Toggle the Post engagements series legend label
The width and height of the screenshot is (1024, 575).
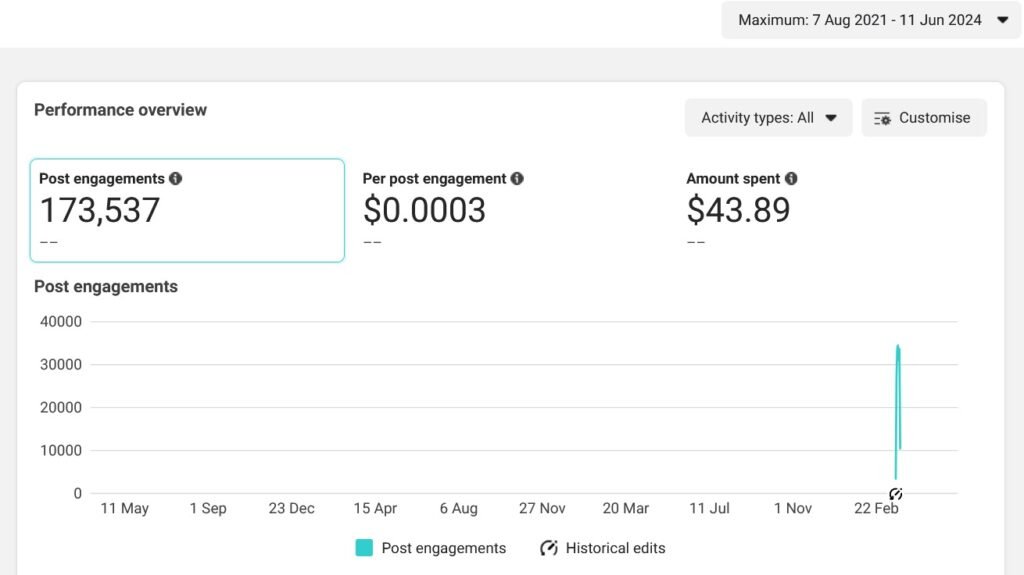[x=443, y=548]
